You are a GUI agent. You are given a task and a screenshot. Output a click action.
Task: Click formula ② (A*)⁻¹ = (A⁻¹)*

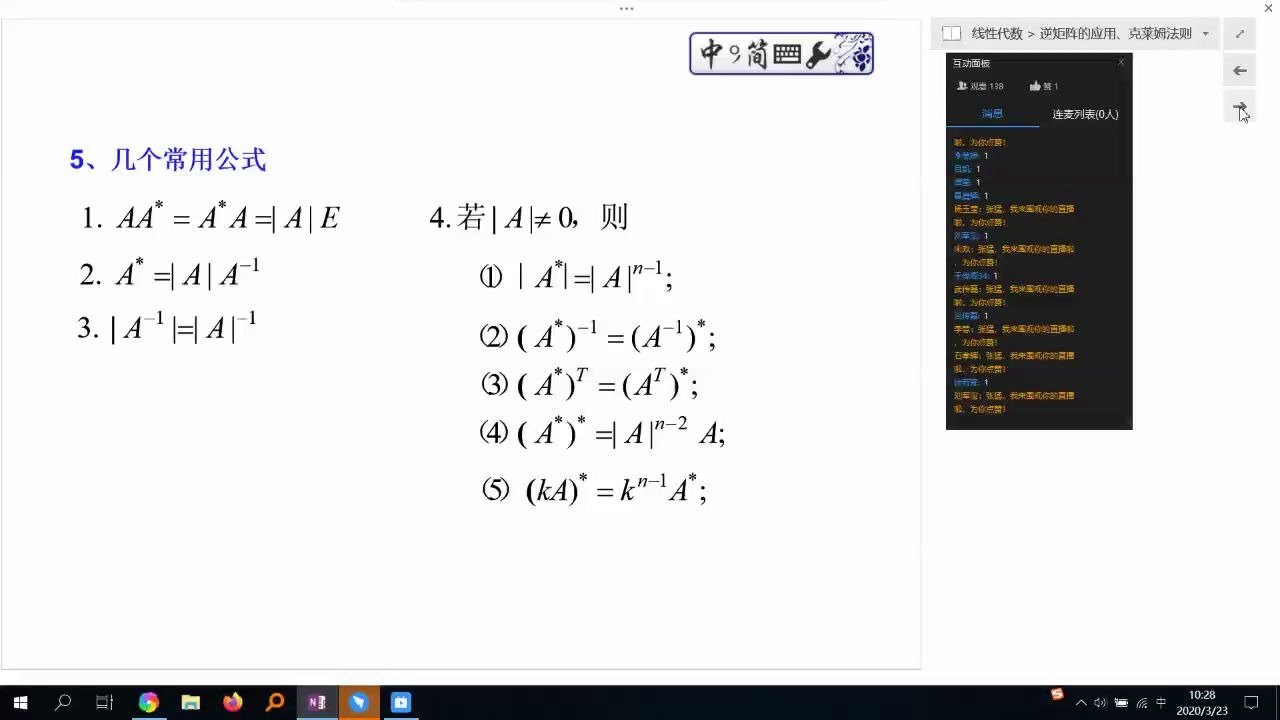598,335
